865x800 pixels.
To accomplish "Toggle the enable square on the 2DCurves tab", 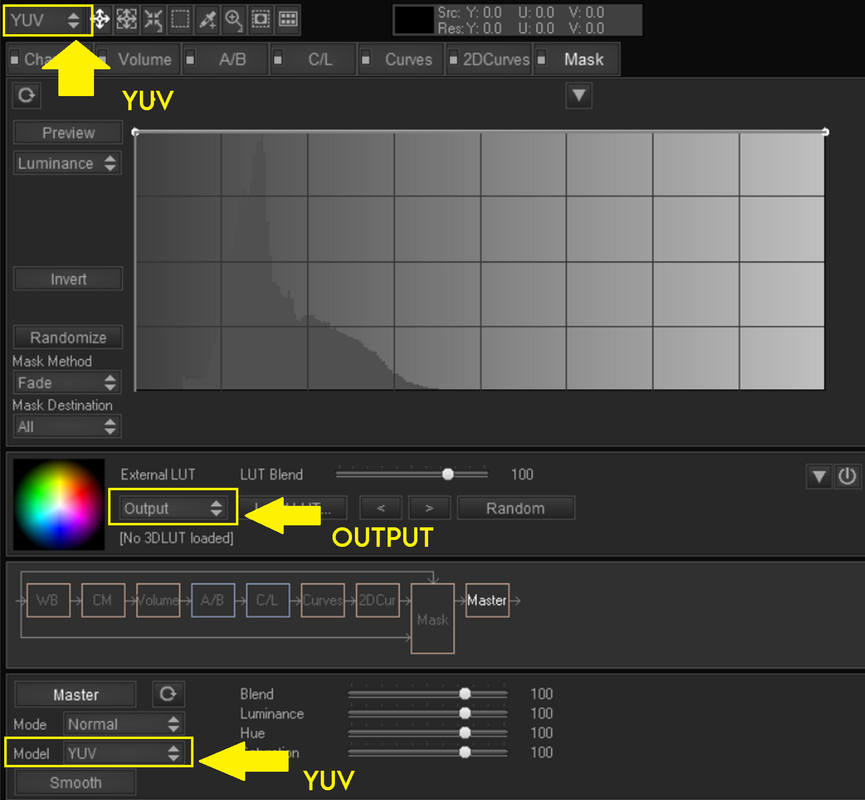I will tap(453, 59).
